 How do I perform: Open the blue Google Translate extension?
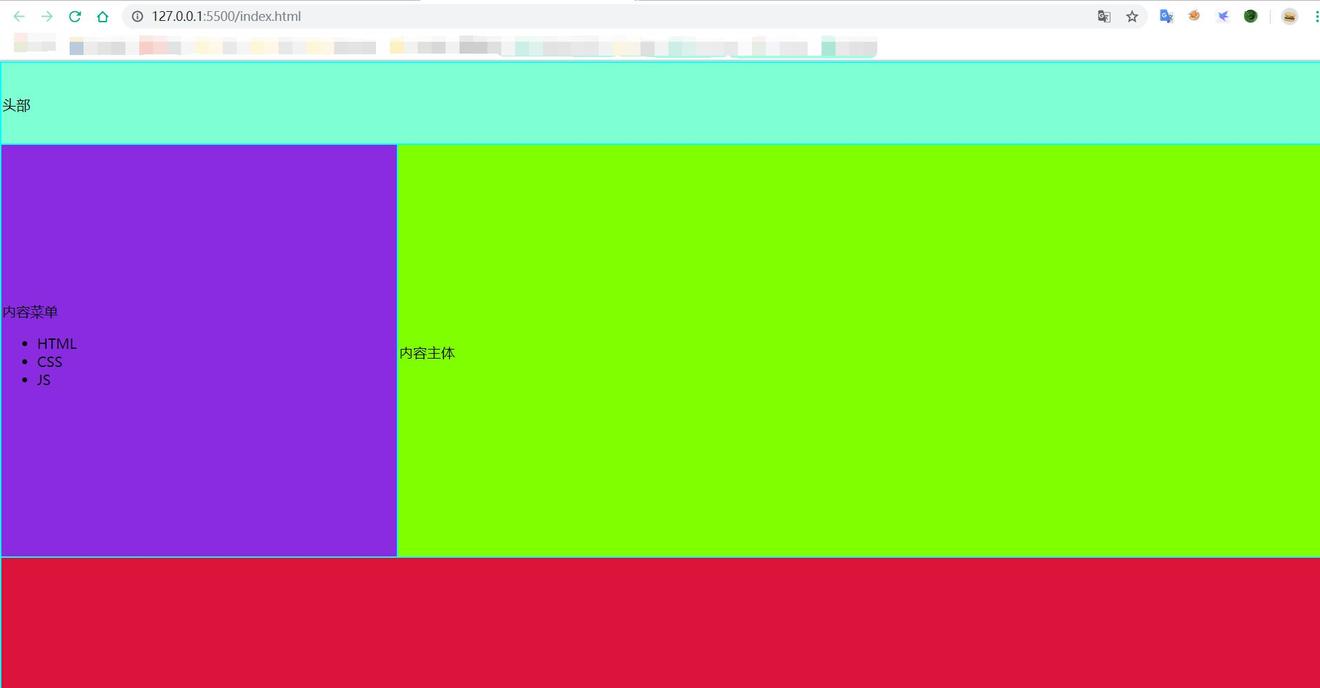click(1166, 16)
